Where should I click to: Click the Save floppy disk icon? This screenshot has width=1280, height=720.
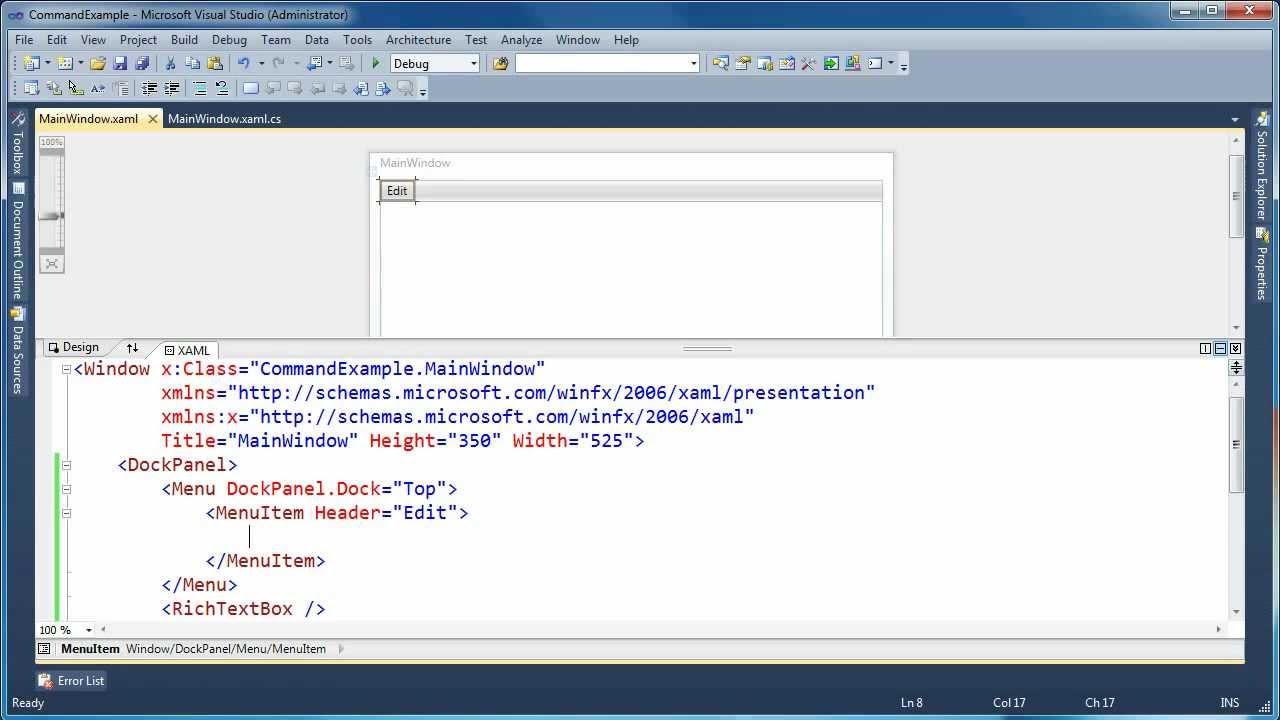tap(120, 63)
